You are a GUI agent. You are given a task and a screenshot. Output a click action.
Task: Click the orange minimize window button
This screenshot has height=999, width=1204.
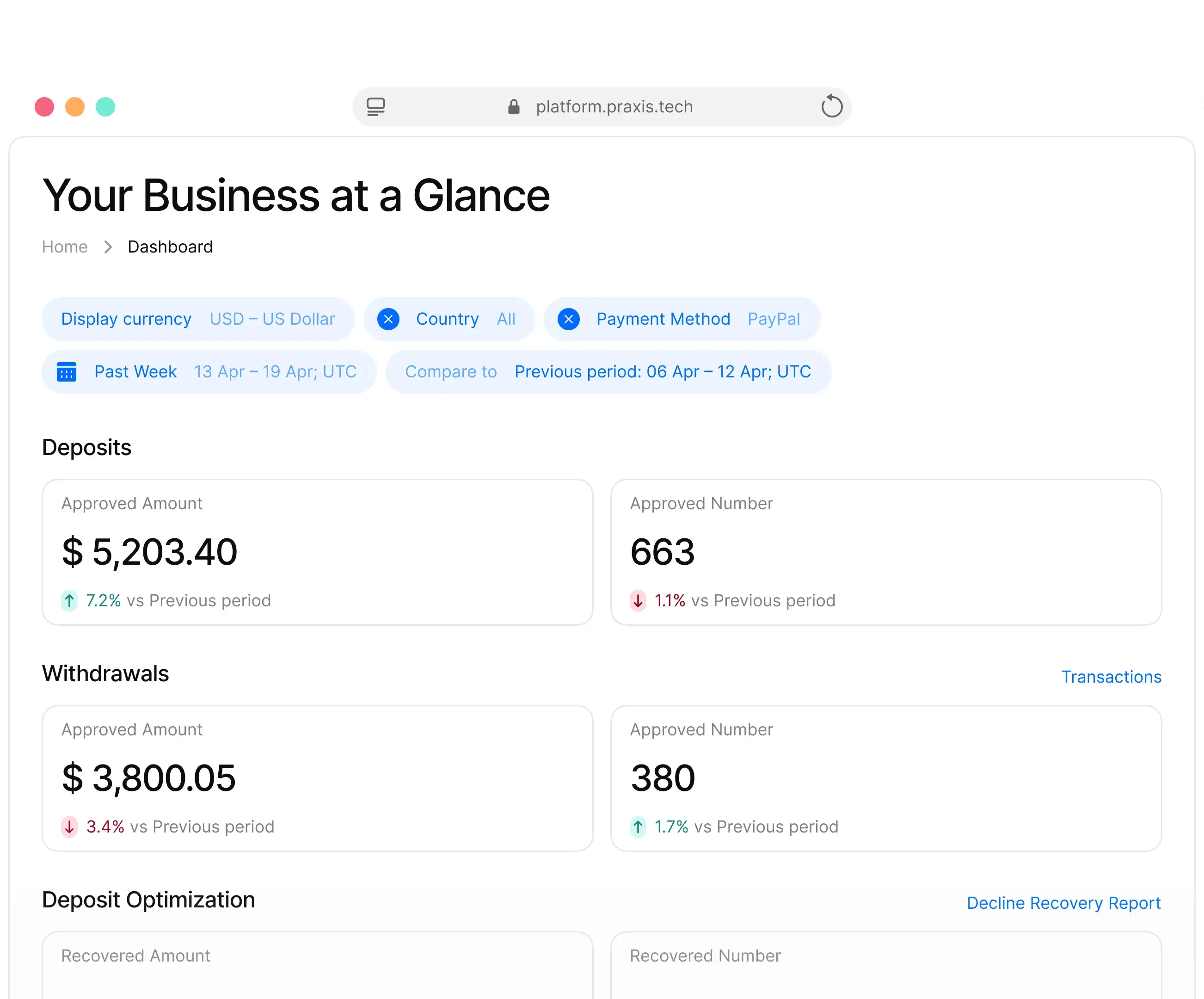[74, 107]
